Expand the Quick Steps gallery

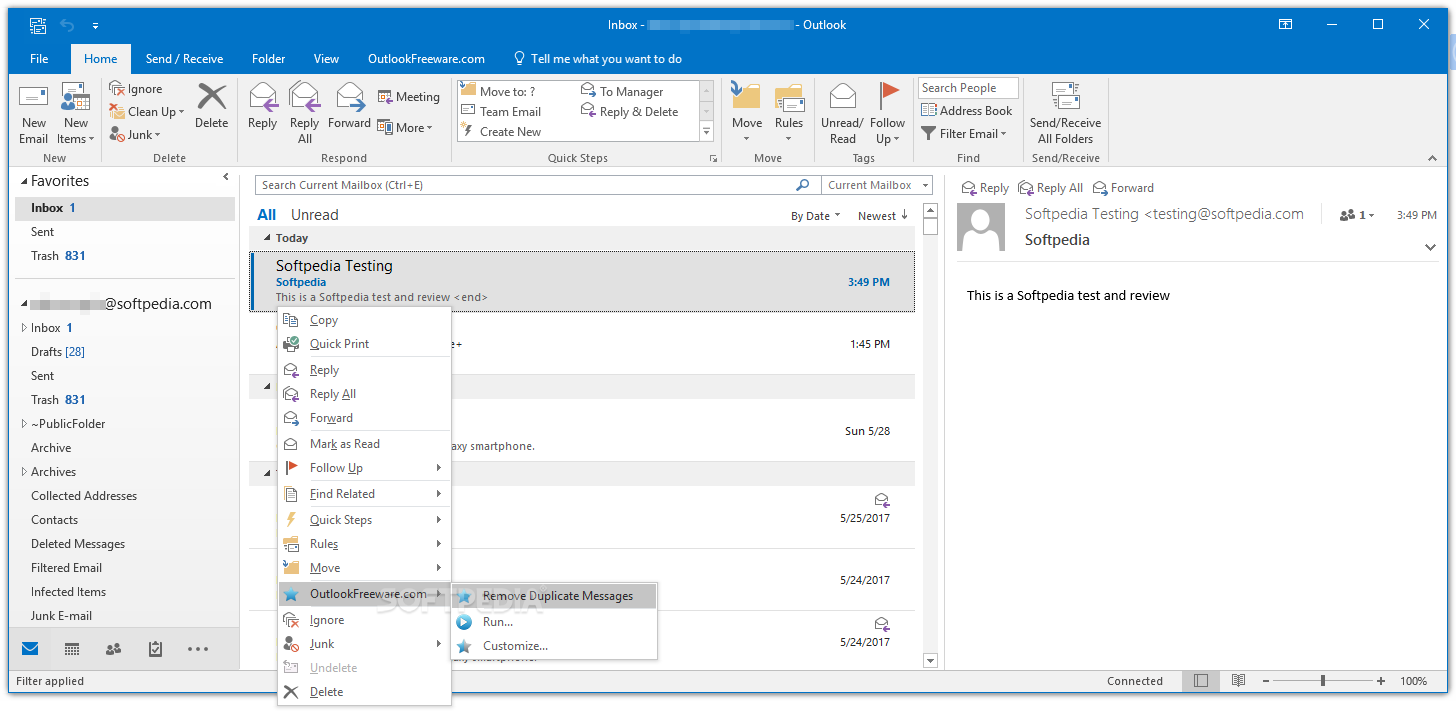coord(706,132)
